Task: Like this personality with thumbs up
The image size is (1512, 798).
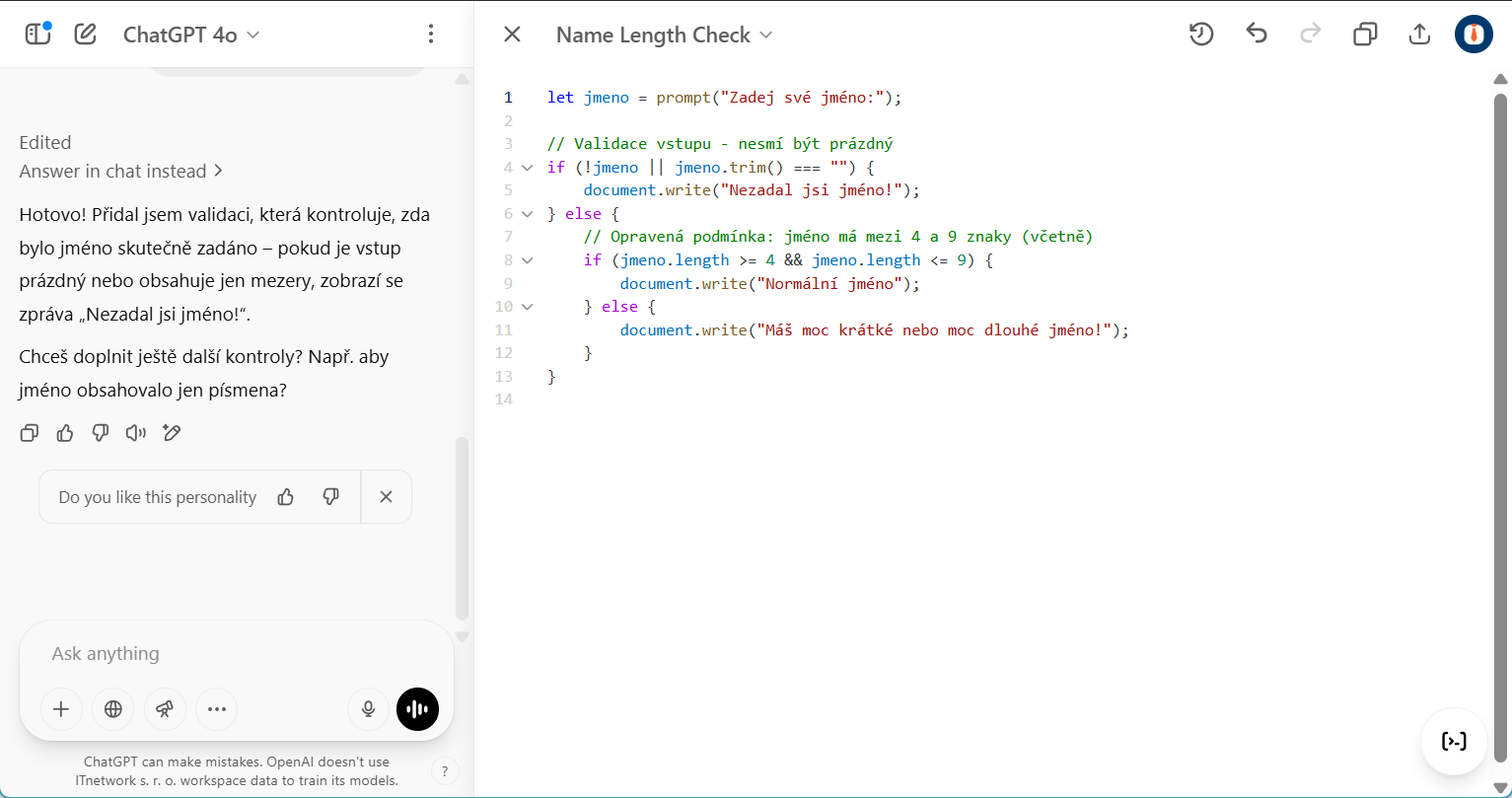Action: tap(286, 497)
